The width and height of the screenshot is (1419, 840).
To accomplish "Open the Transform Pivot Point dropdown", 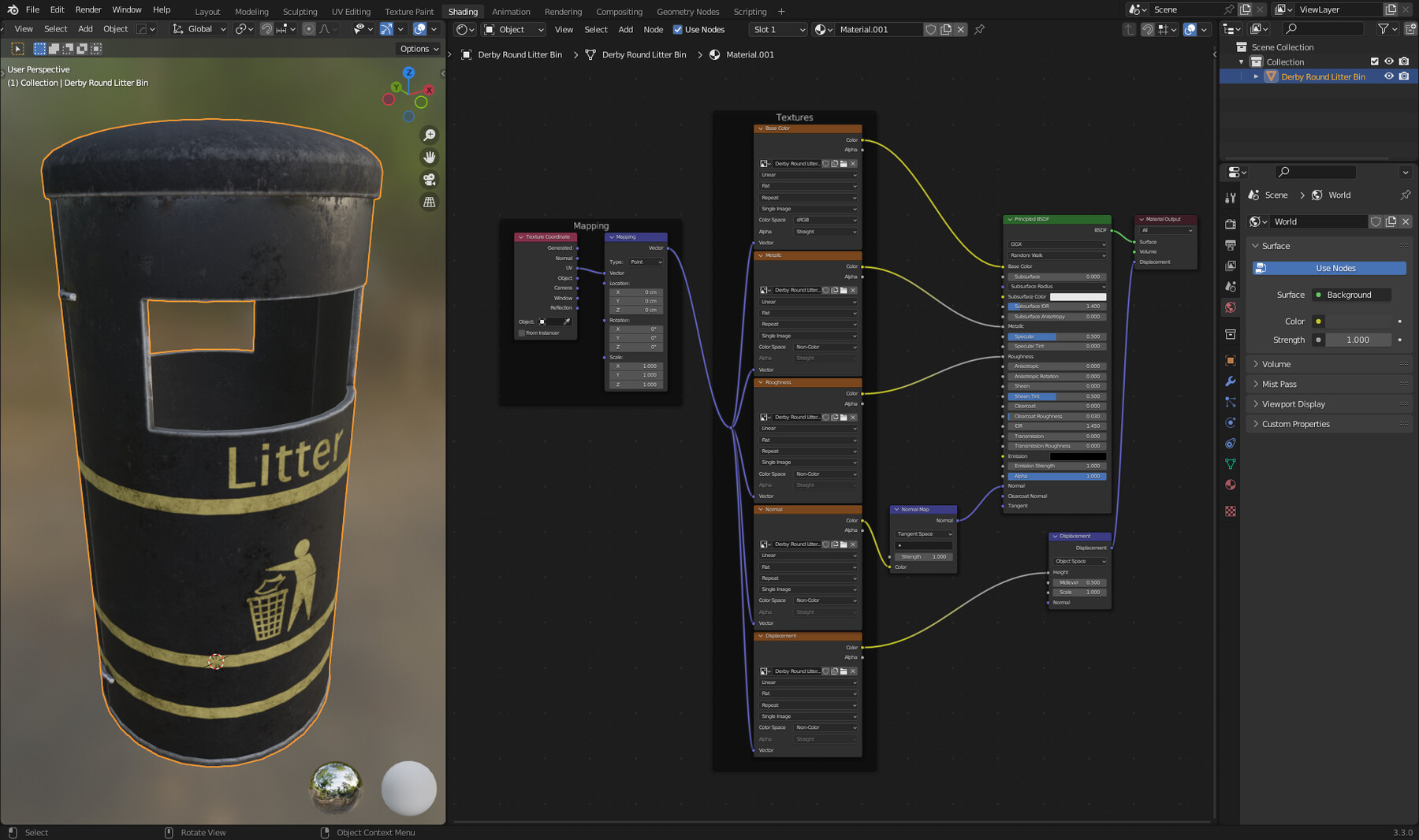I will pyautogui.click(x=244, y=29).
